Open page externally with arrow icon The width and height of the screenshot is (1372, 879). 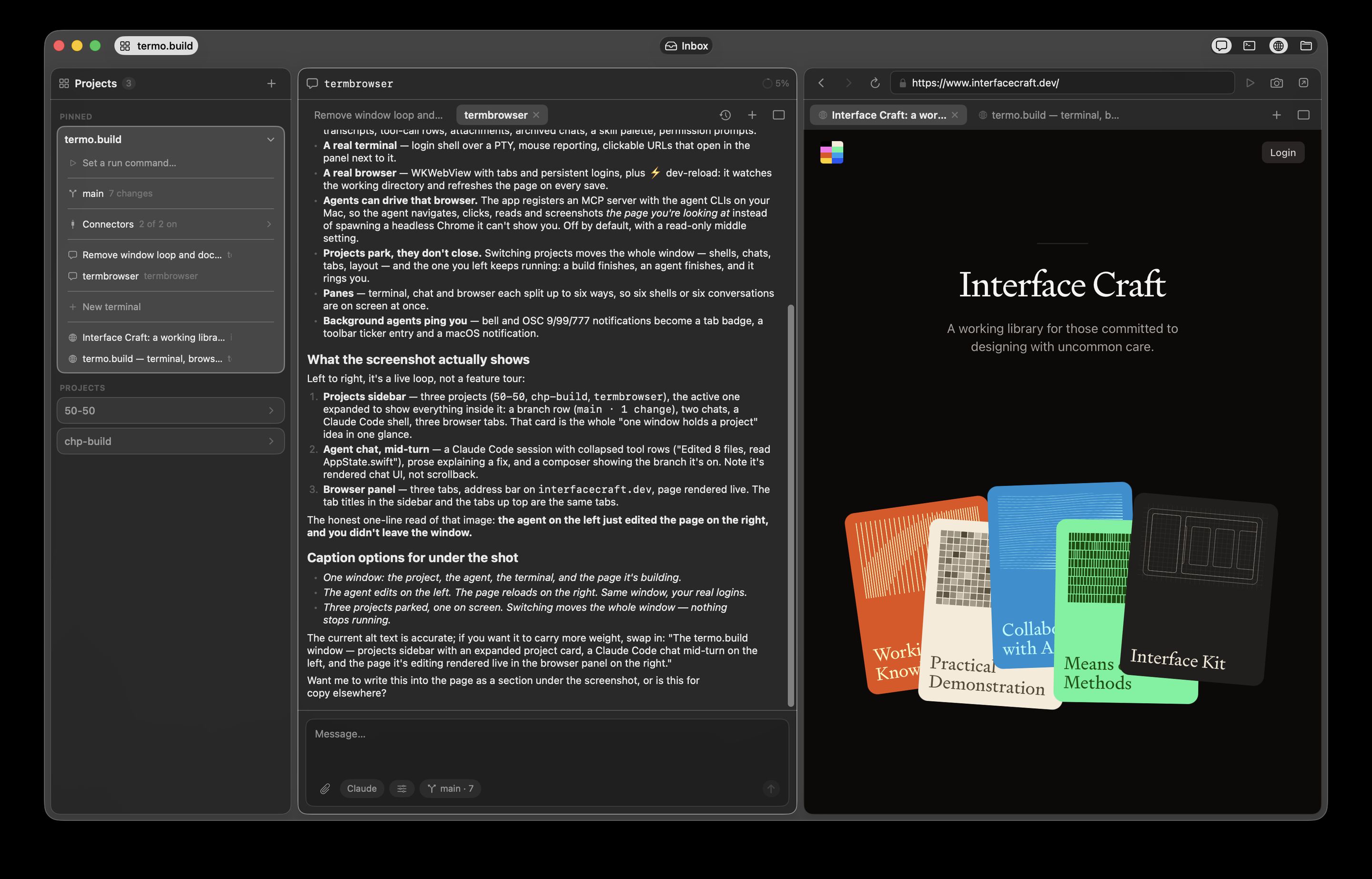coord(1303,83)
